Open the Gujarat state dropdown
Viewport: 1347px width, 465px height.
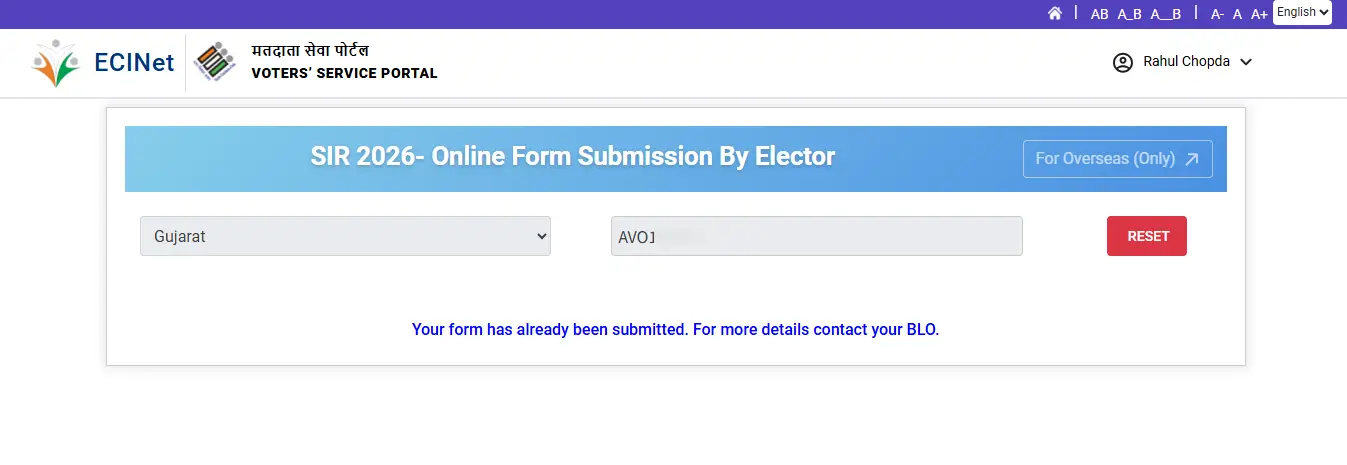pyautogui.click(x=345, y=236)
